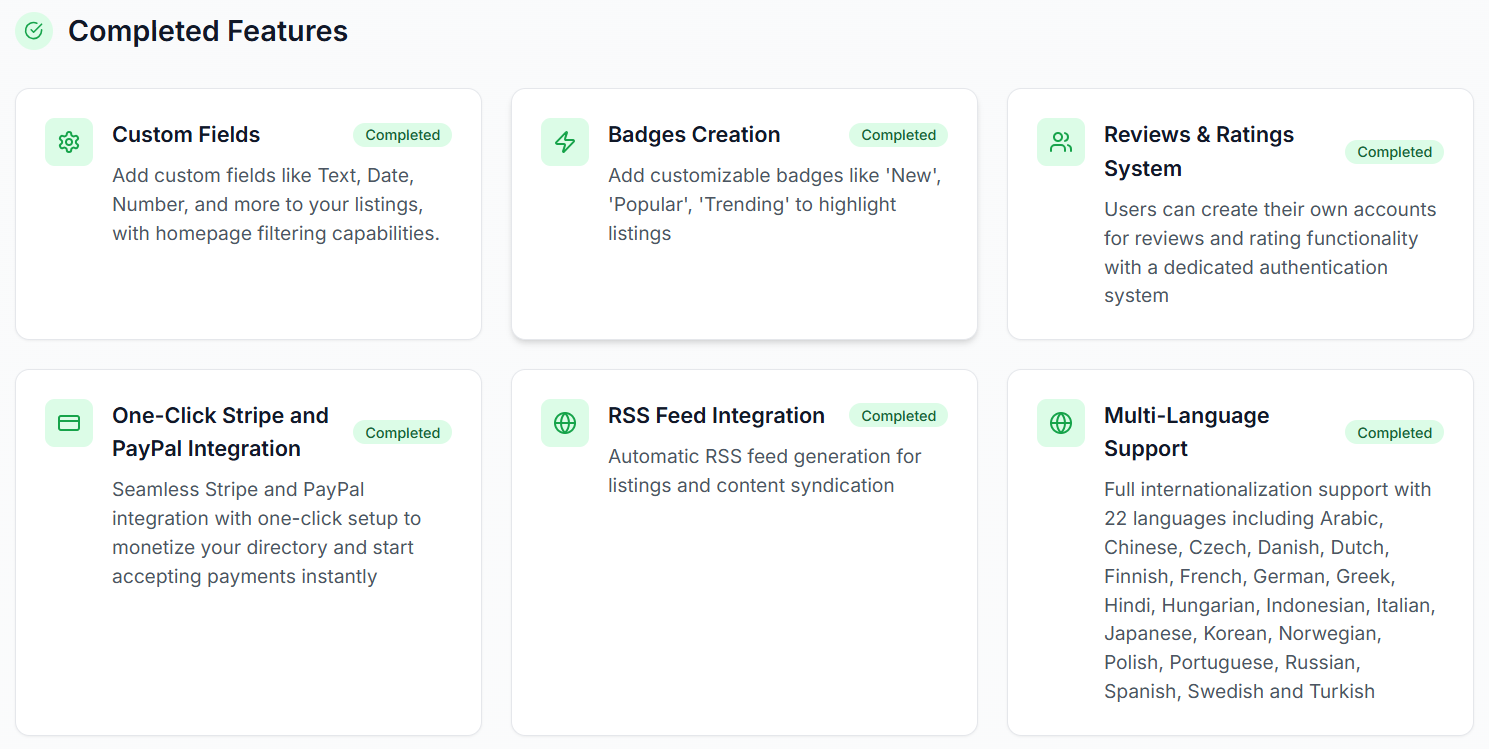Screen dimensions: 1489x749
Task: Click the RSS Feed Integration title
Action: (x=716, y=416)
